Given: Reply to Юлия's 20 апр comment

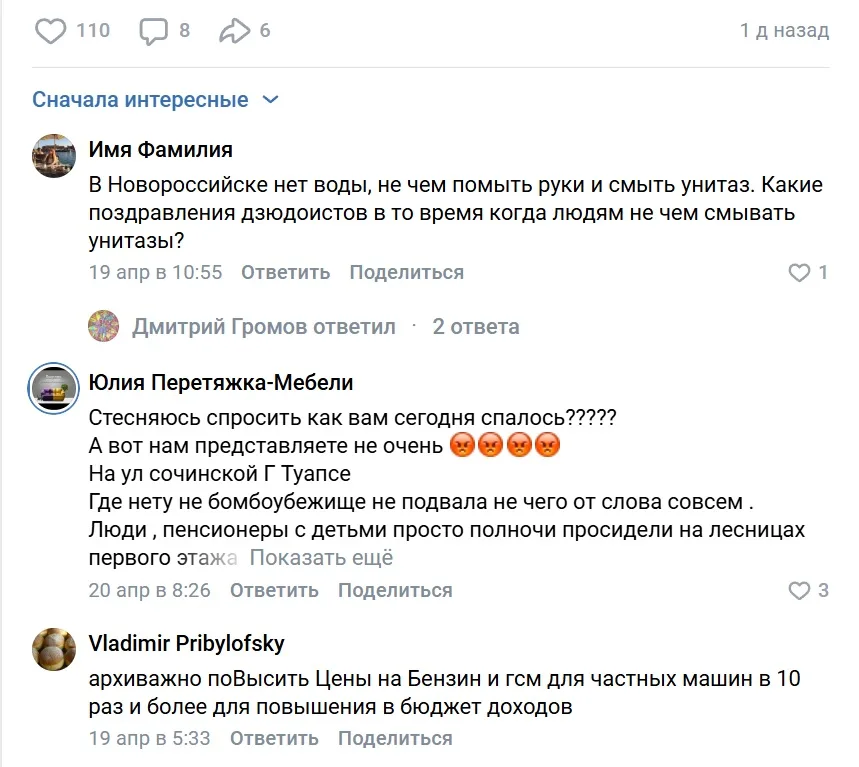Looking at the screenshot, I should click(274, 590).
